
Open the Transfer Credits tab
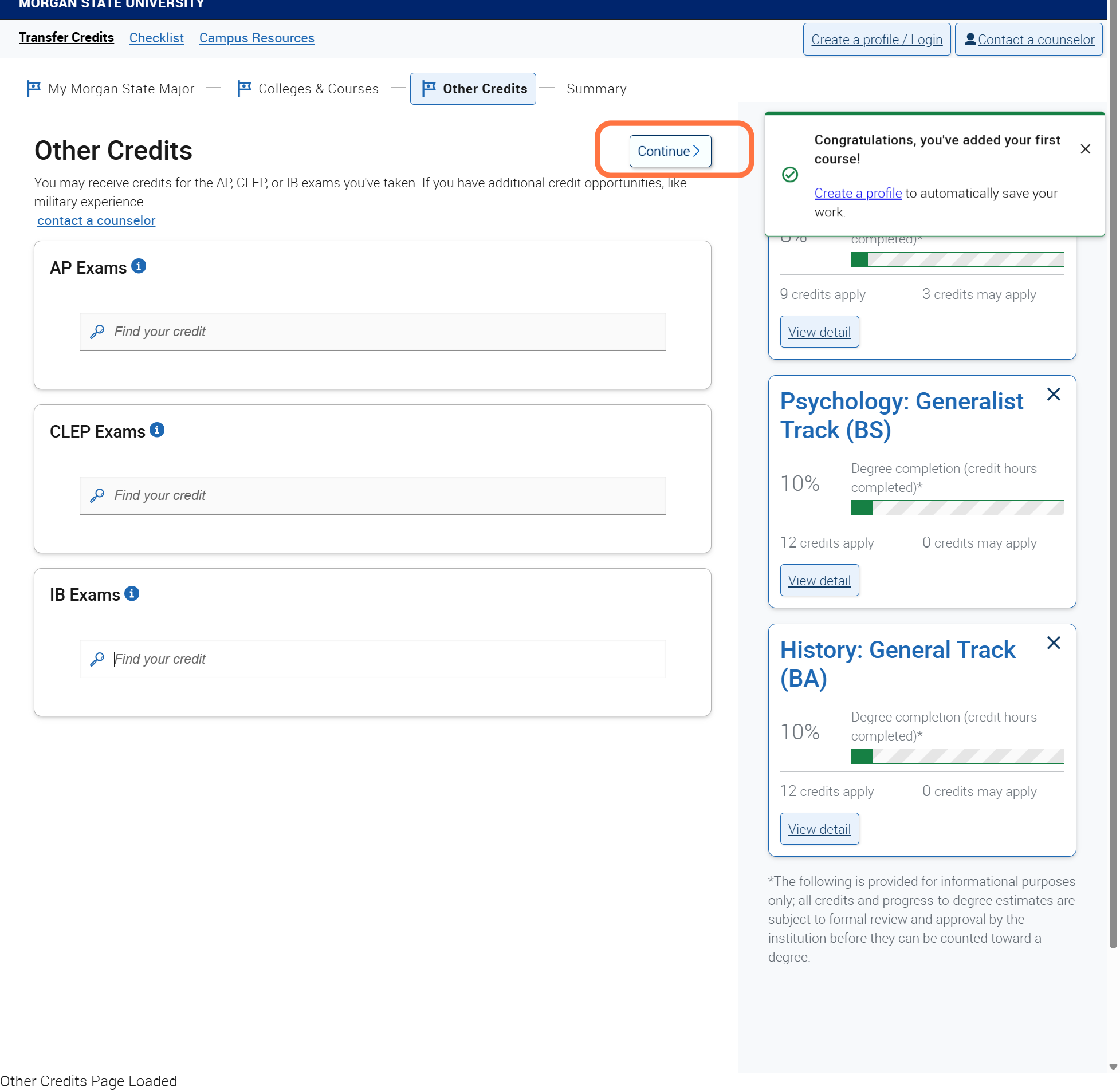[x=66, y=37]
